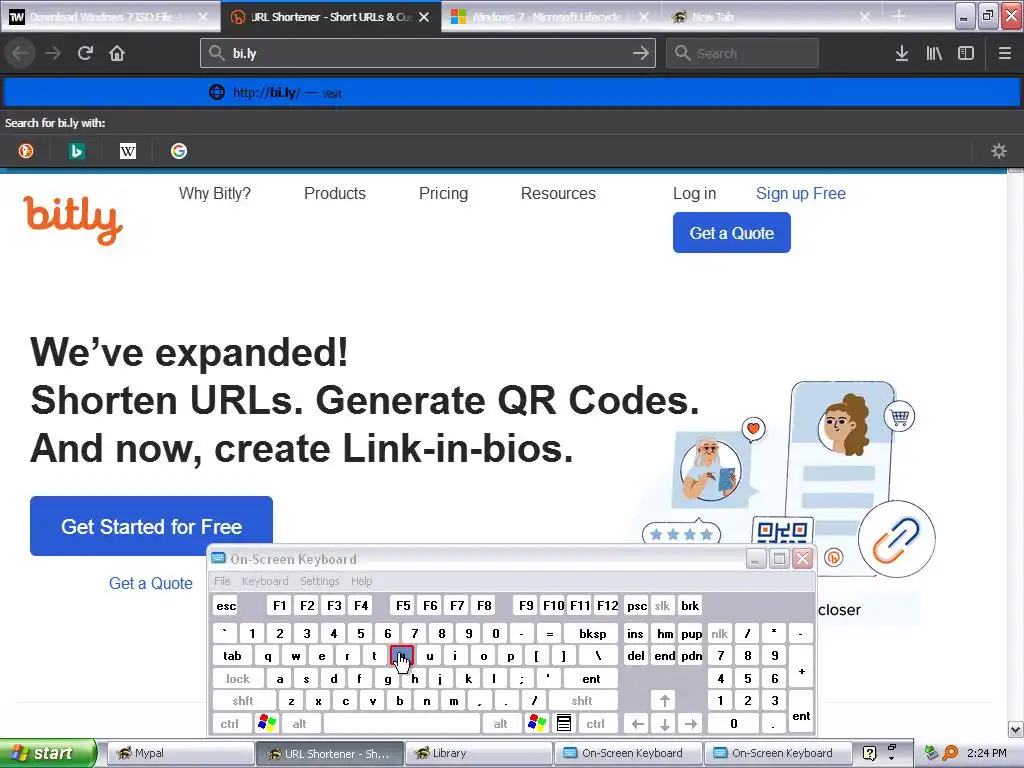This screenshot has height=768, width=1024.
Task: Click the page scrollbar down arrow
Action: click(x=1016, y=729)
